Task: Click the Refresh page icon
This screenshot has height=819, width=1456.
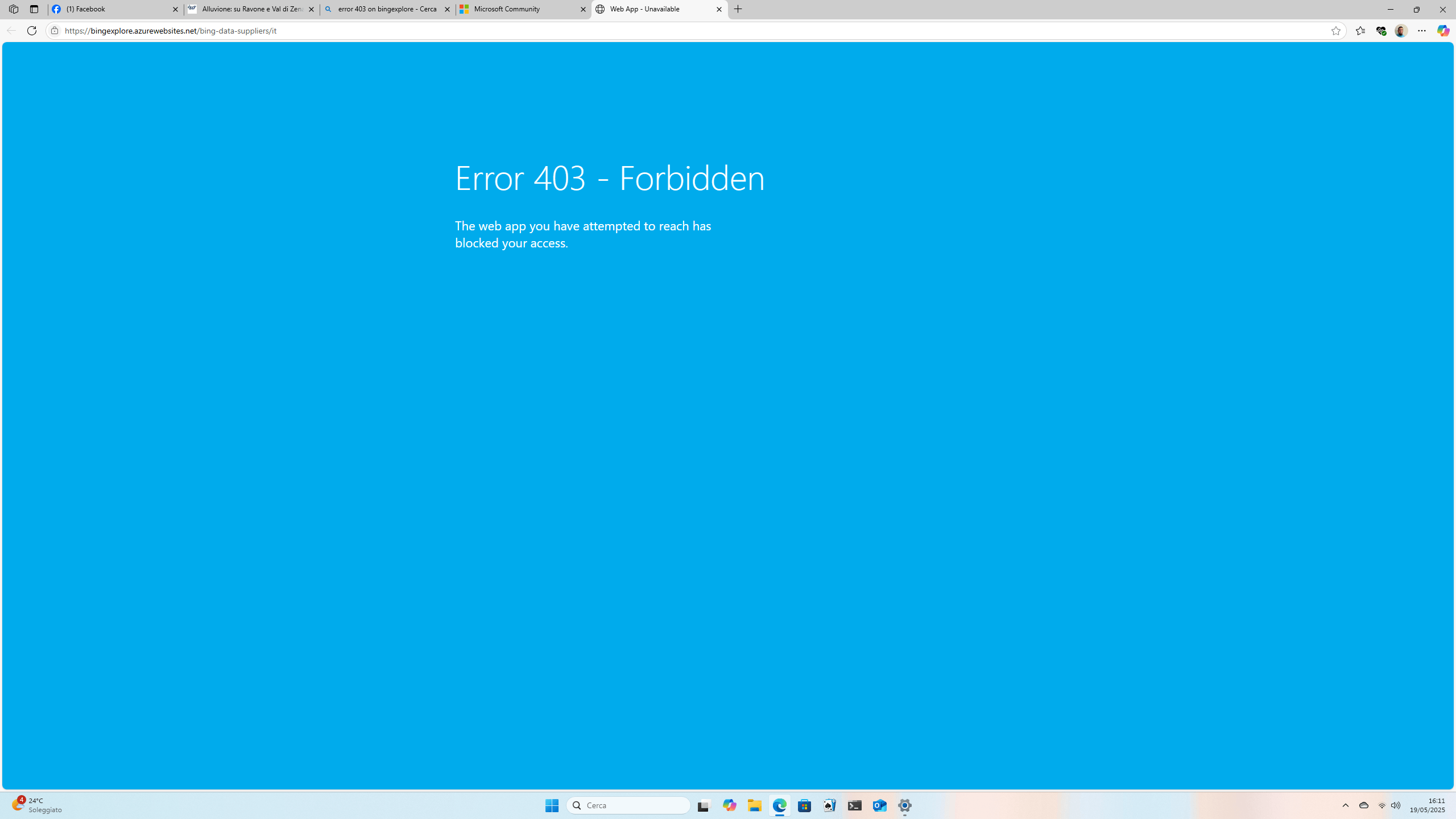Action: tap(32, 31)
